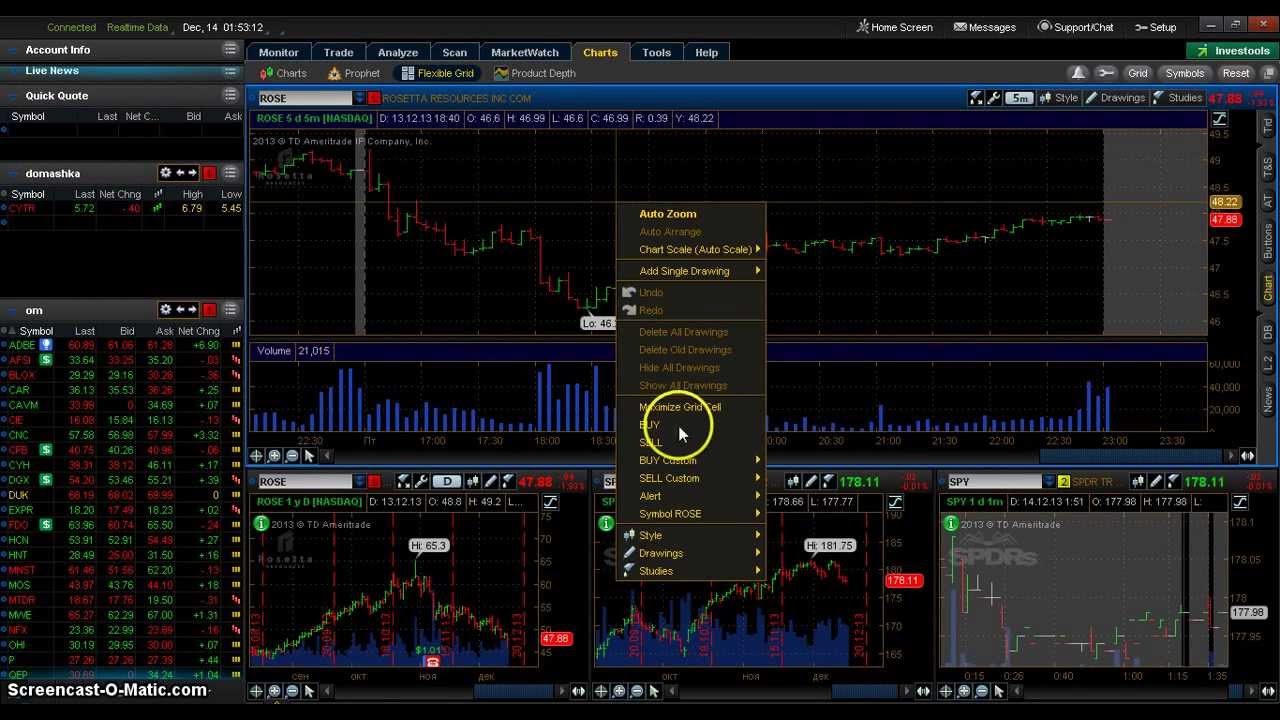Switch to the Monitor tab
1280x720 pixels.
pyautogui.click(x=279, y=52)
